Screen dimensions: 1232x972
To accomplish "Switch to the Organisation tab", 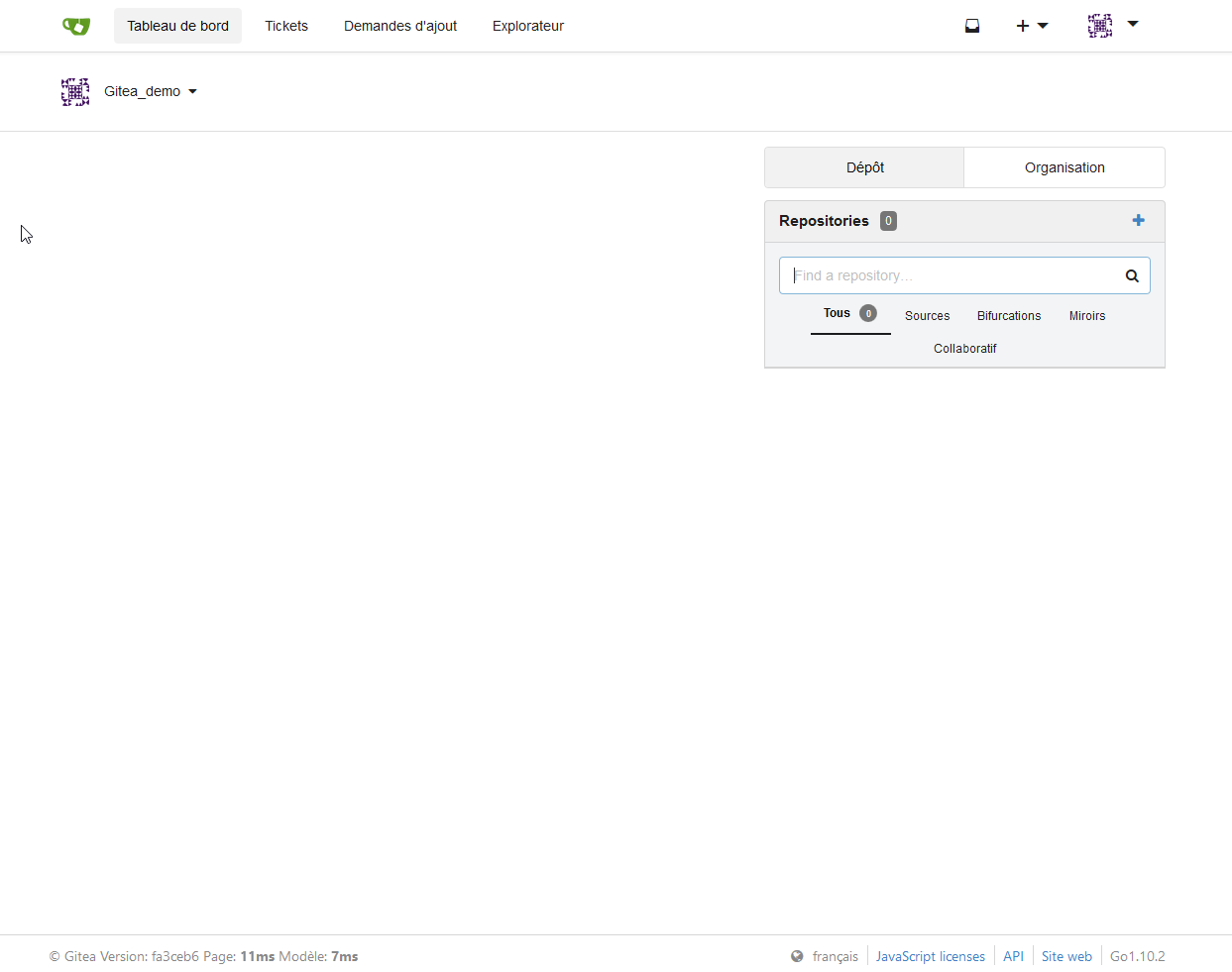I will [x=1064, y=167].
